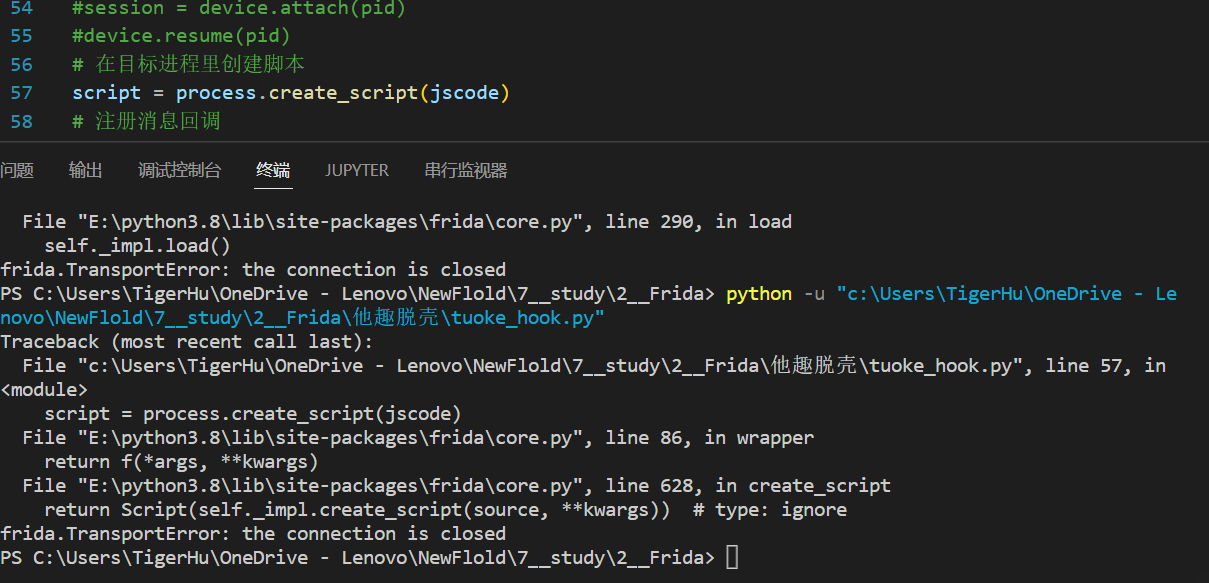Select line number 58 in gutter
Viewport: 1209px width, 583px height.
[21, 122]
